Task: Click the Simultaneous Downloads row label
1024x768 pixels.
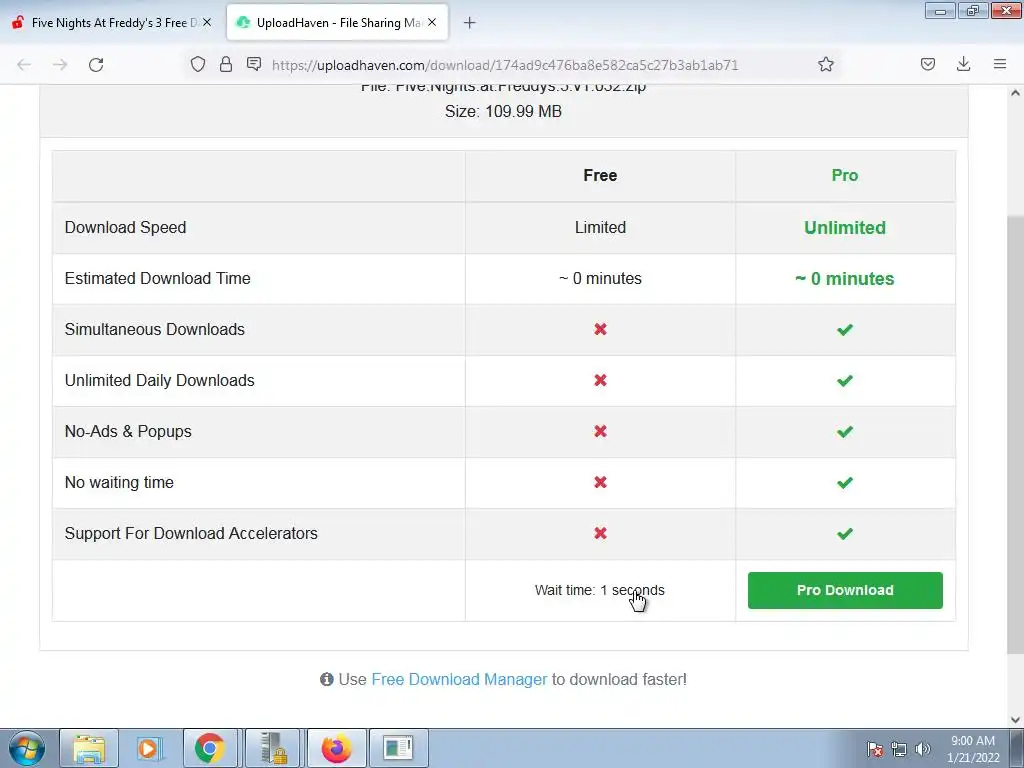Action: (155, 329)
